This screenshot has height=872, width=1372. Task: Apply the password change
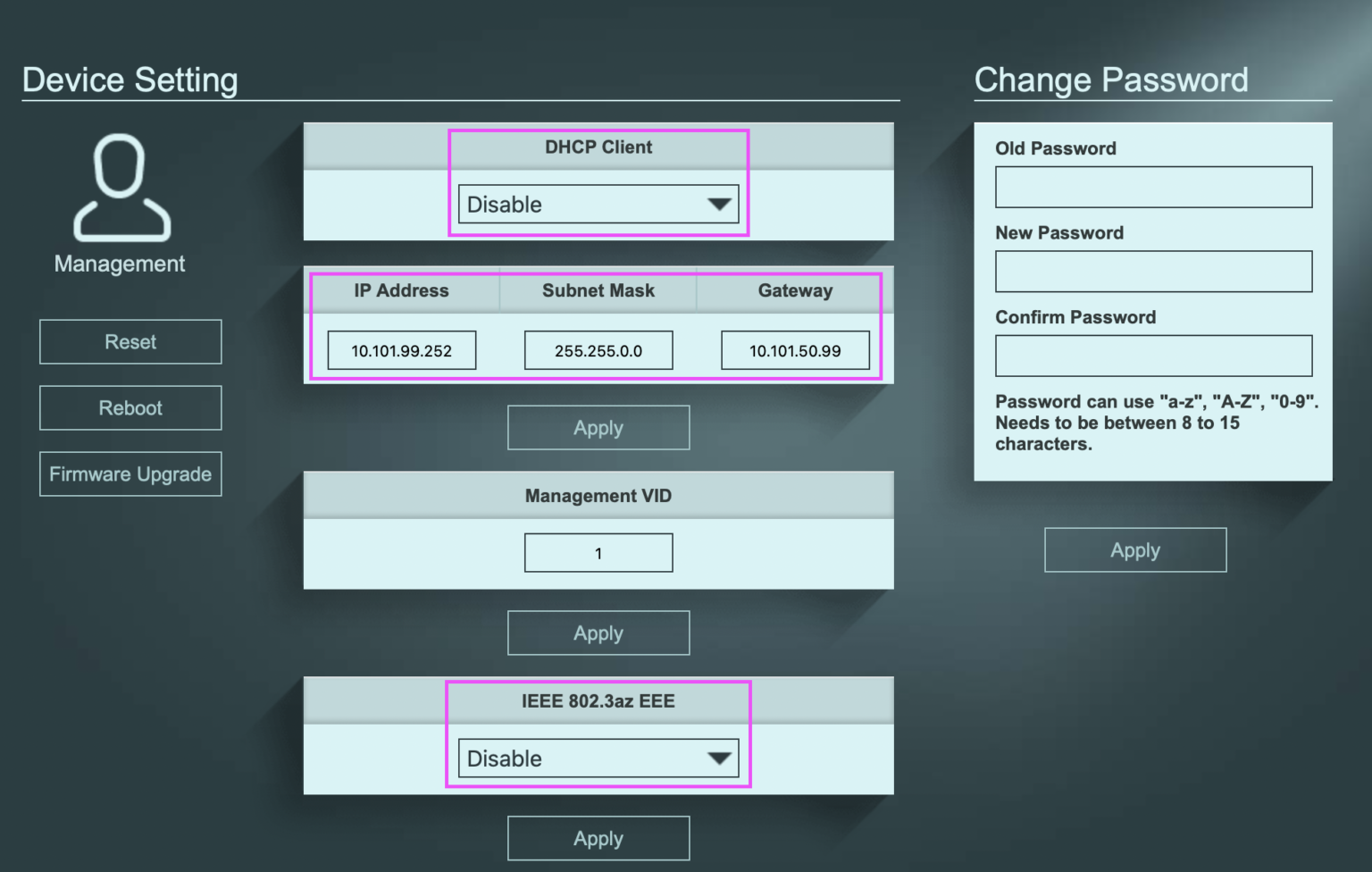tap(1134, 549)
